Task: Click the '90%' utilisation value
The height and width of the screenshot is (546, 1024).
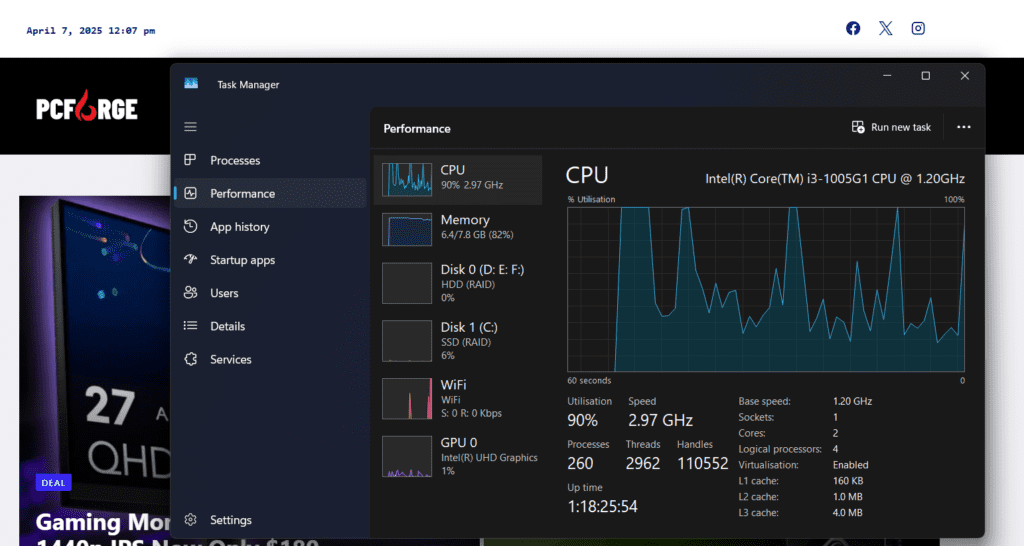Action: coord(582,420)
